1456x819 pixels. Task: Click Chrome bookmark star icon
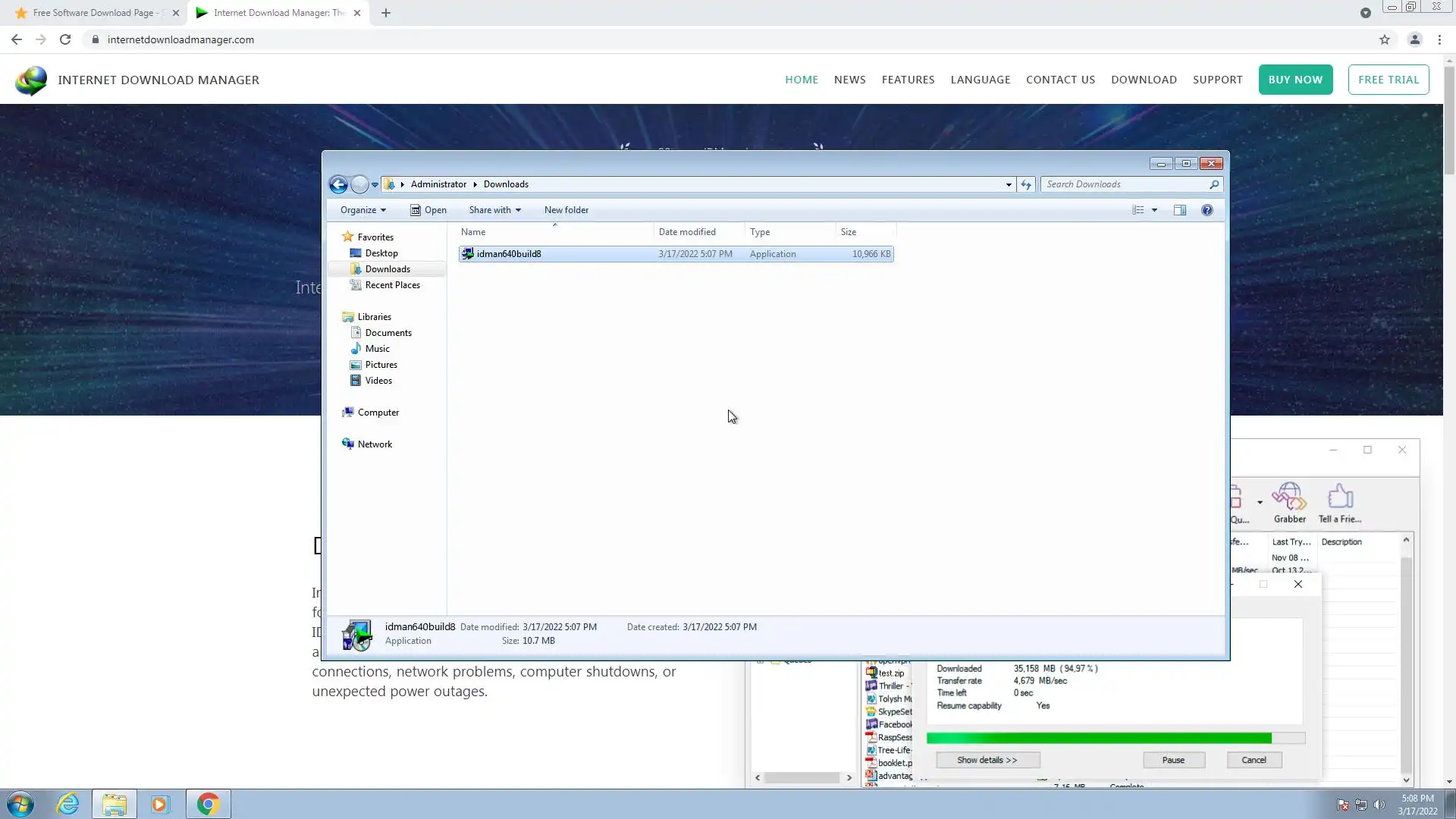(1385, 39)
